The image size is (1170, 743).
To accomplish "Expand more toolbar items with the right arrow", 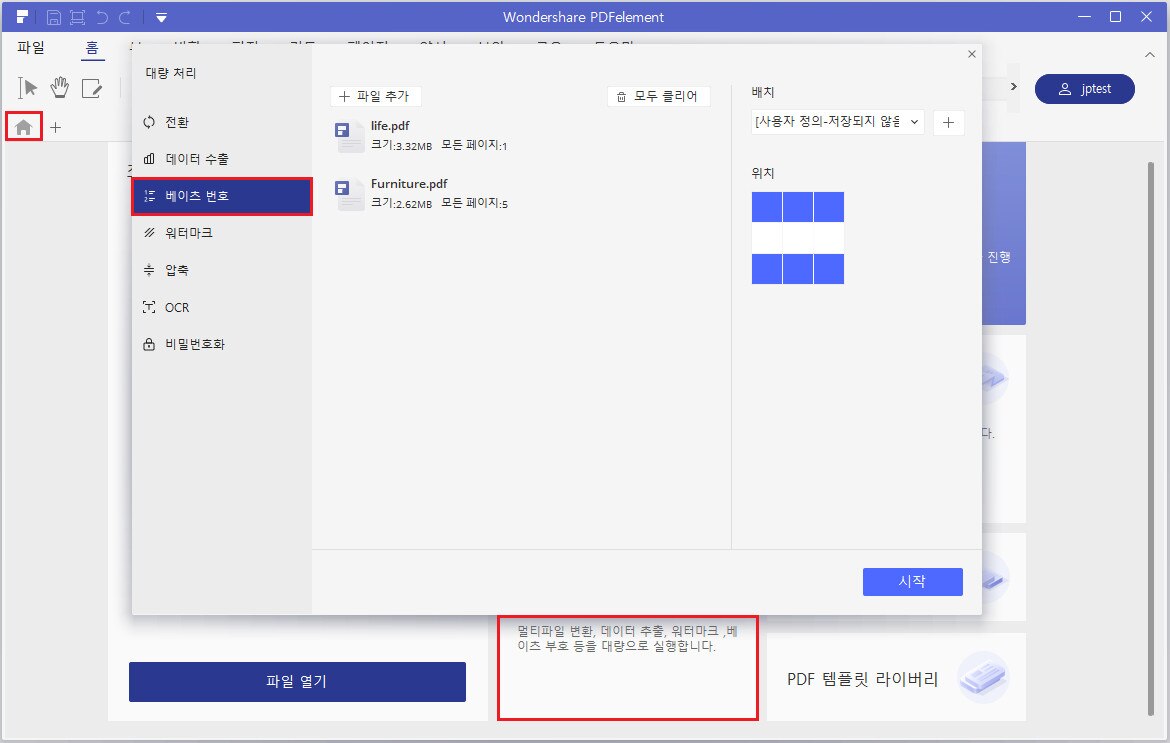I will point(1013,87).
